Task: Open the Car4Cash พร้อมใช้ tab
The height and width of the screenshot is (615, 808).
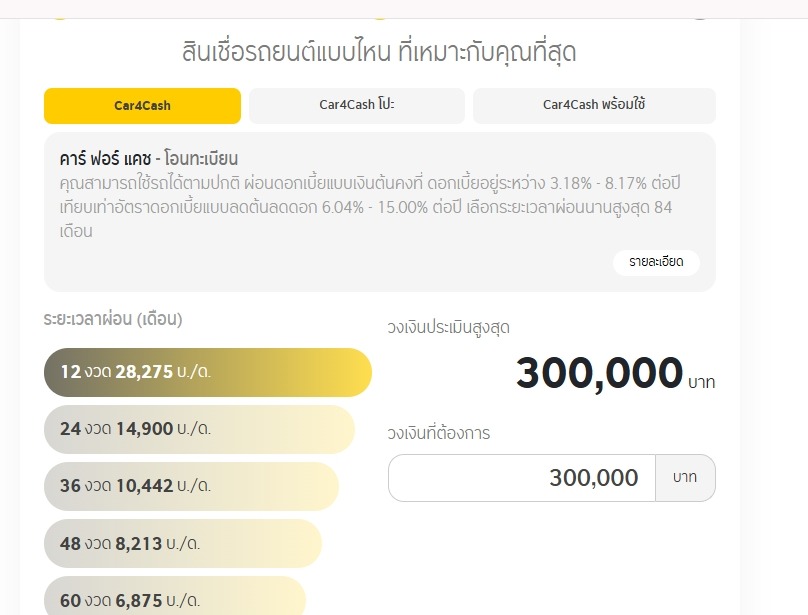Action: pyautogui.click(x=594, y=105)
